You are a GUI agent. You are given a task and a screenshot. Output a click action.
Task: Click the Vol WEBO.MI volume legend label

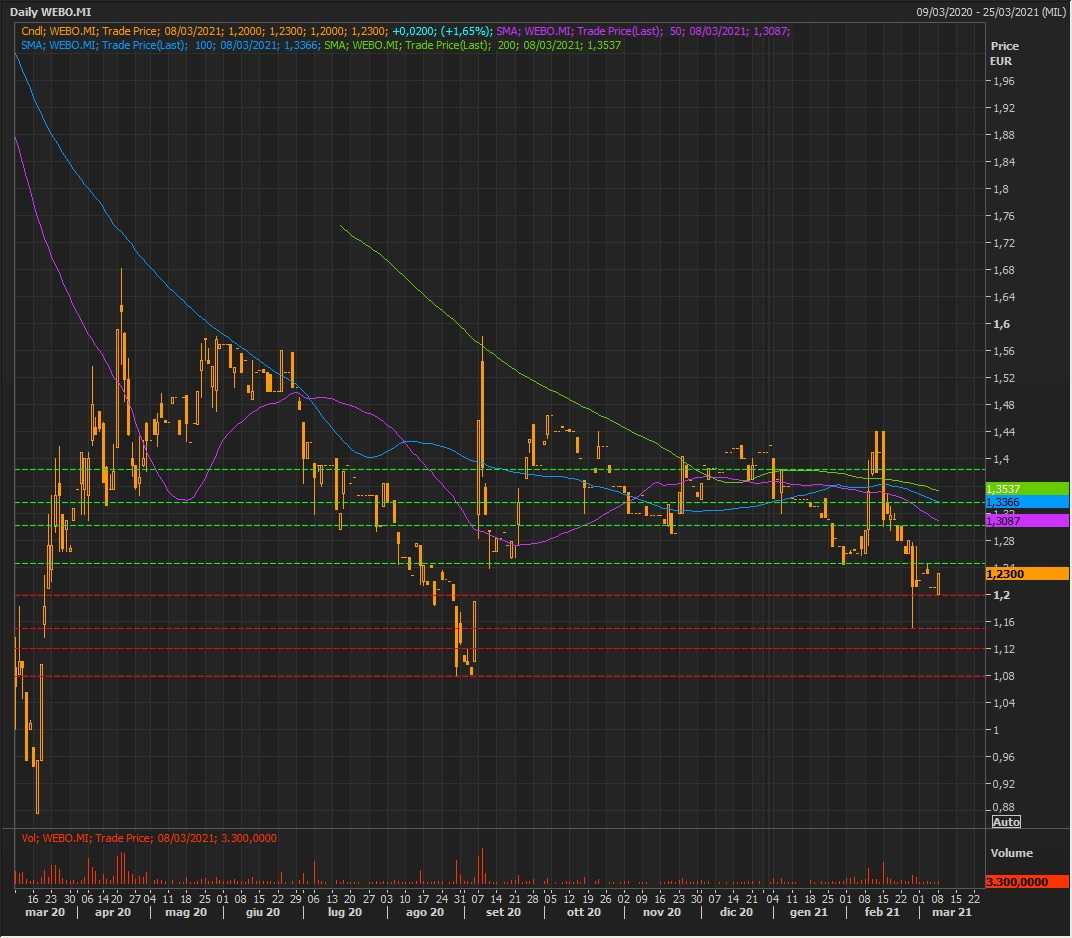pos(149,838)
